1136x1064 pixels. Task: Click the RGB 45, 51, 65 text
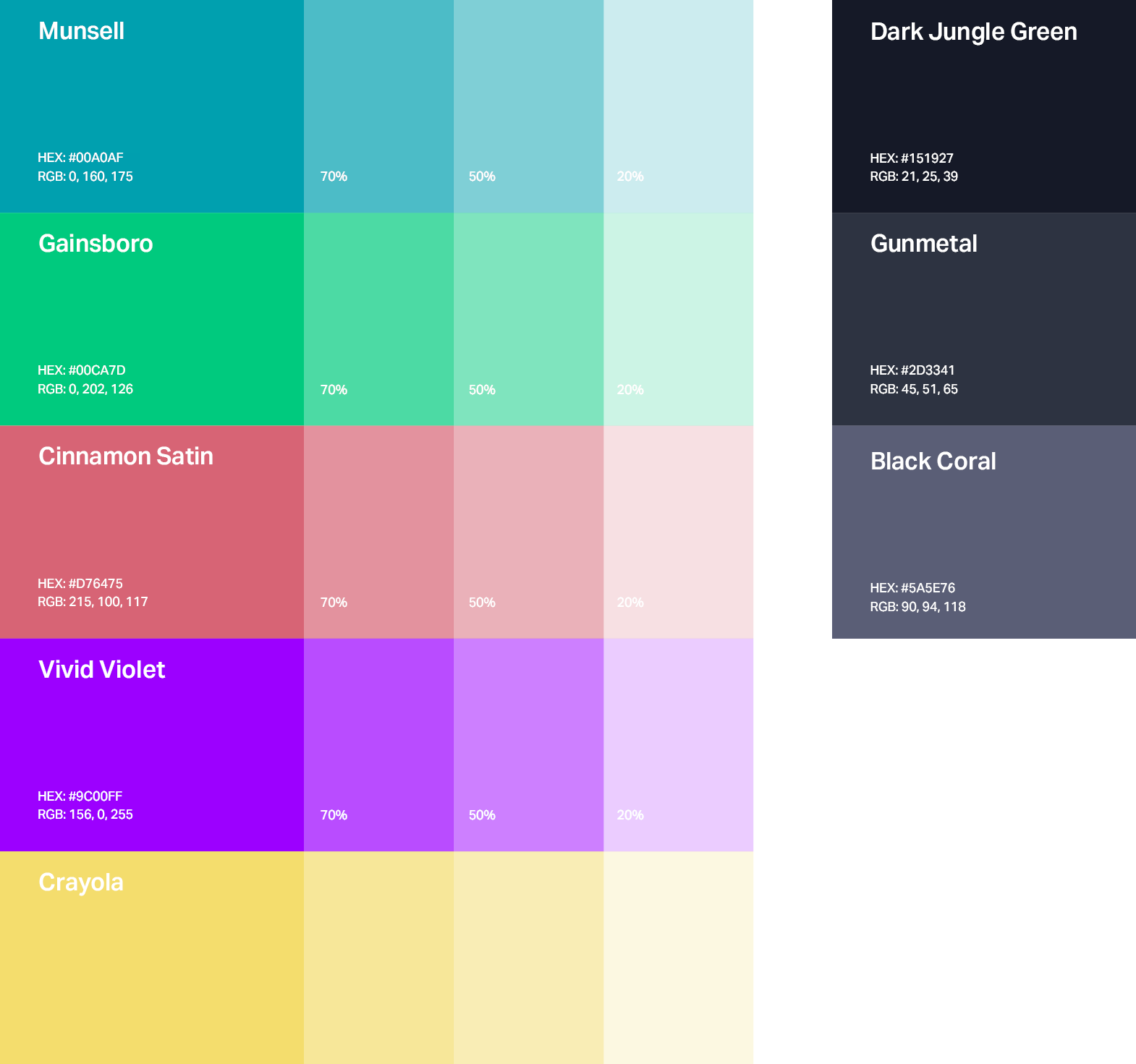(914, 389)
